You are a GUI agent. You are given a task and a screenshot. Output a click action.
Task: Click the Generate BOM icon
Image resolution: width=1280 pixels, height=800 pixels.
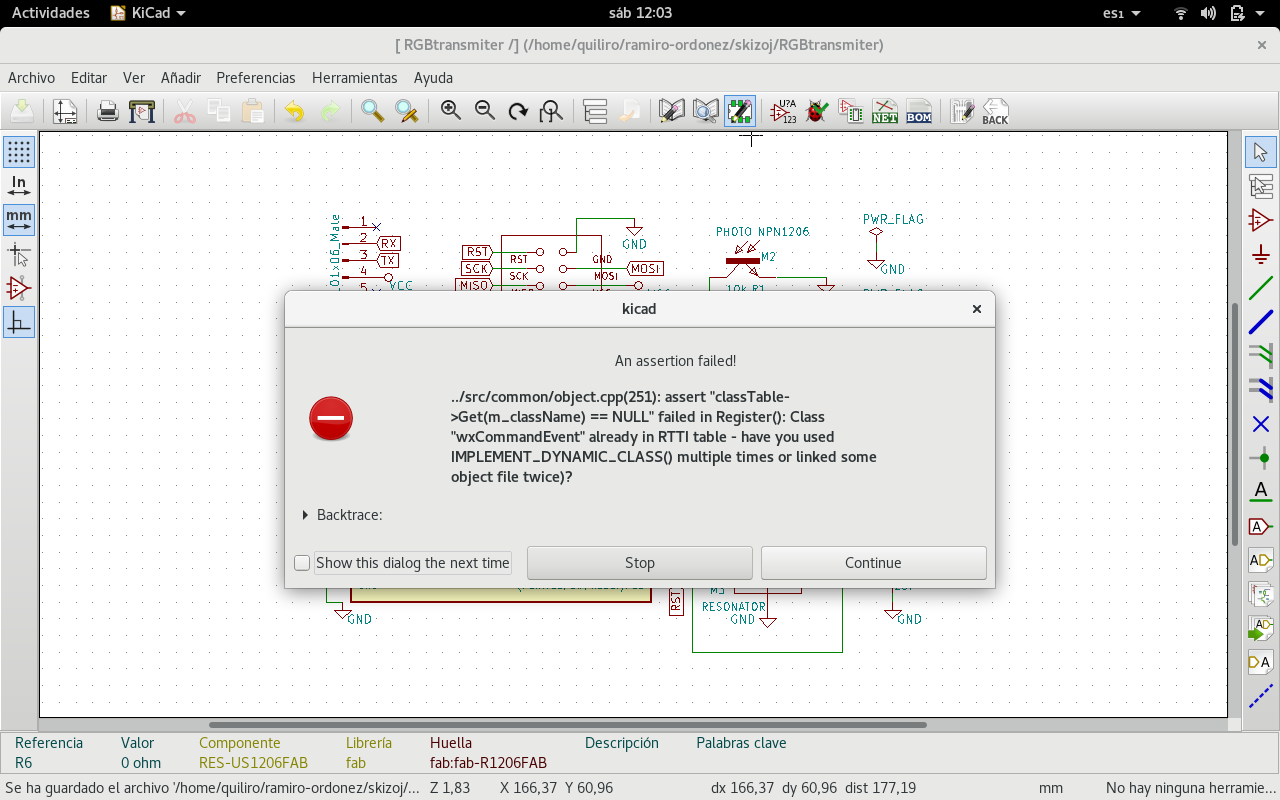tap(919, 111)
